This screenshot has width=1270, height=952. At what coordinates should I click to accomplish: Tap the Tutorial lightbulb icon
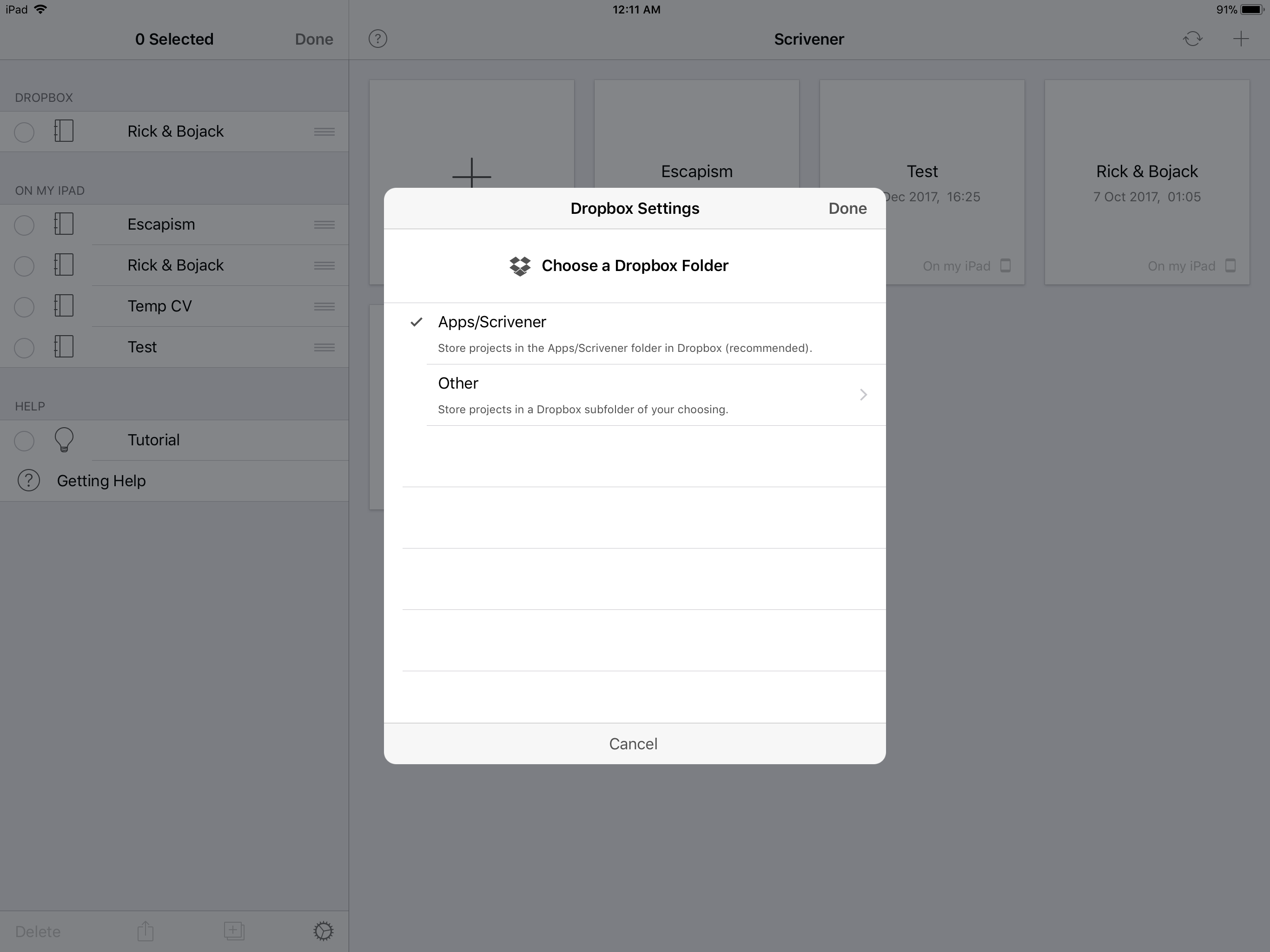click(x=64, y=440)
